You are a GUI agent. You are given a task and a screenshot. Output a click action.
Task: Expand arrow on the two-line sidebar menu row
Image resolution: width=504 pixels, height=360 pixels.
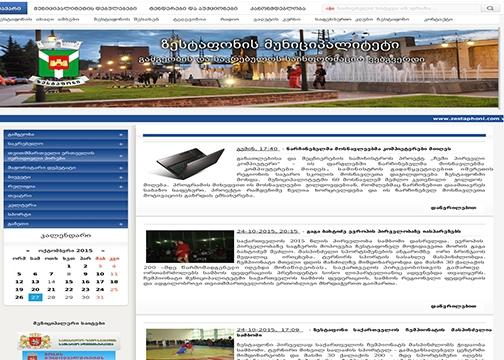(121, 156)
